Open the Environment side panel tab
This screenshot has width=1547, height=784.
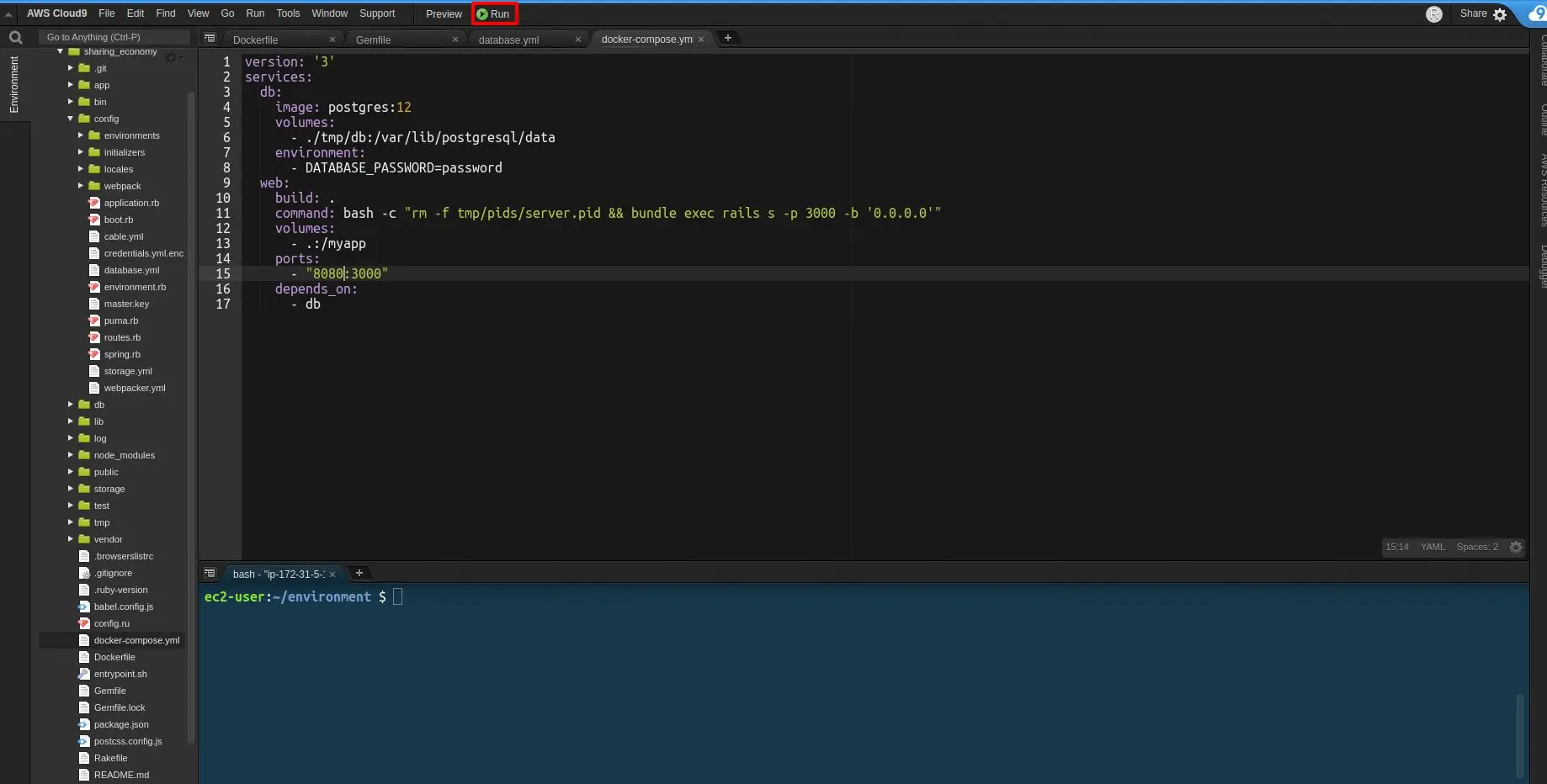click(13, 85)
